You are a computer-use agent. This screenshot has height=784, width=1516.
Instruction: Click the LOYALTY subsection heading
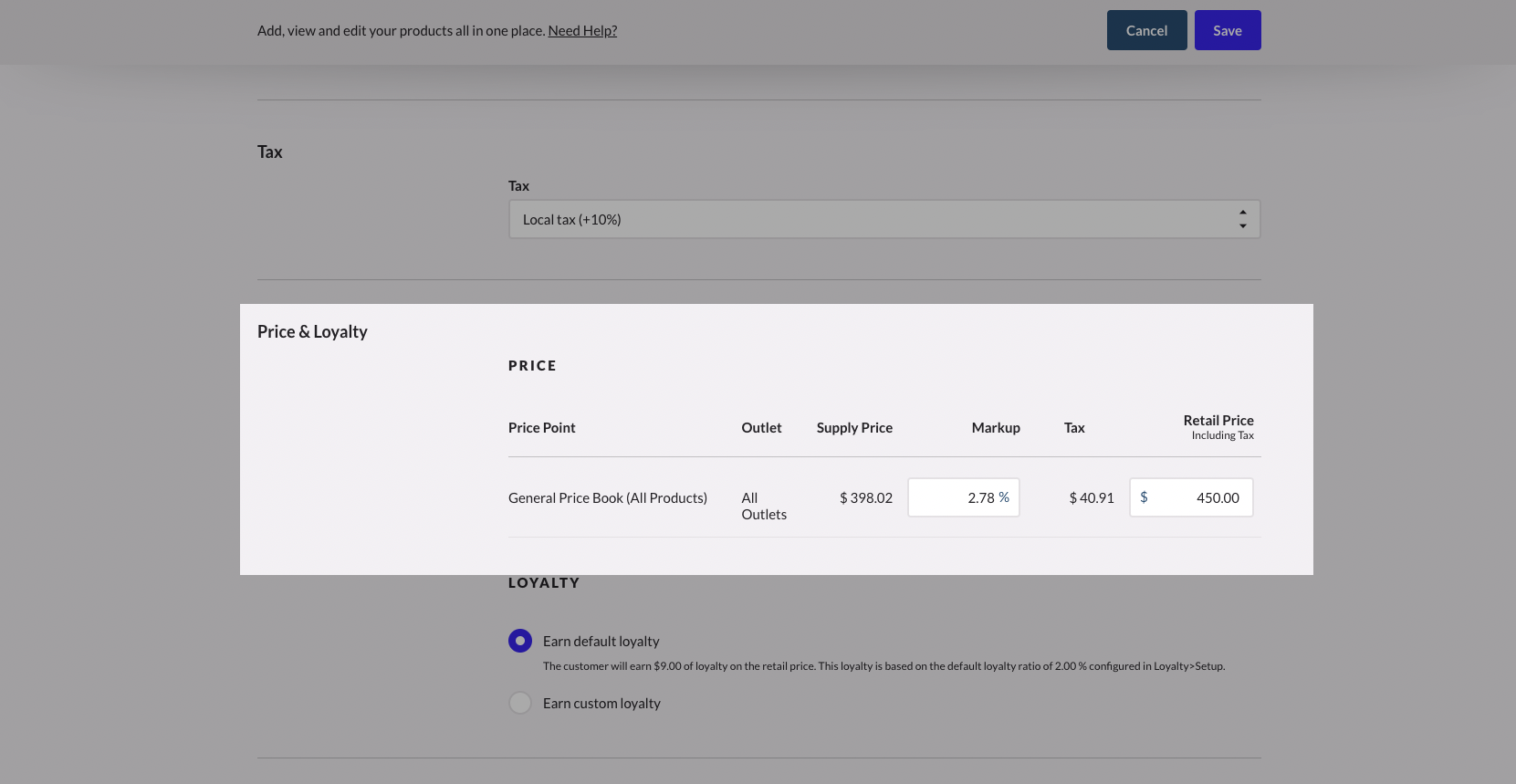click(x=543, y=582)
